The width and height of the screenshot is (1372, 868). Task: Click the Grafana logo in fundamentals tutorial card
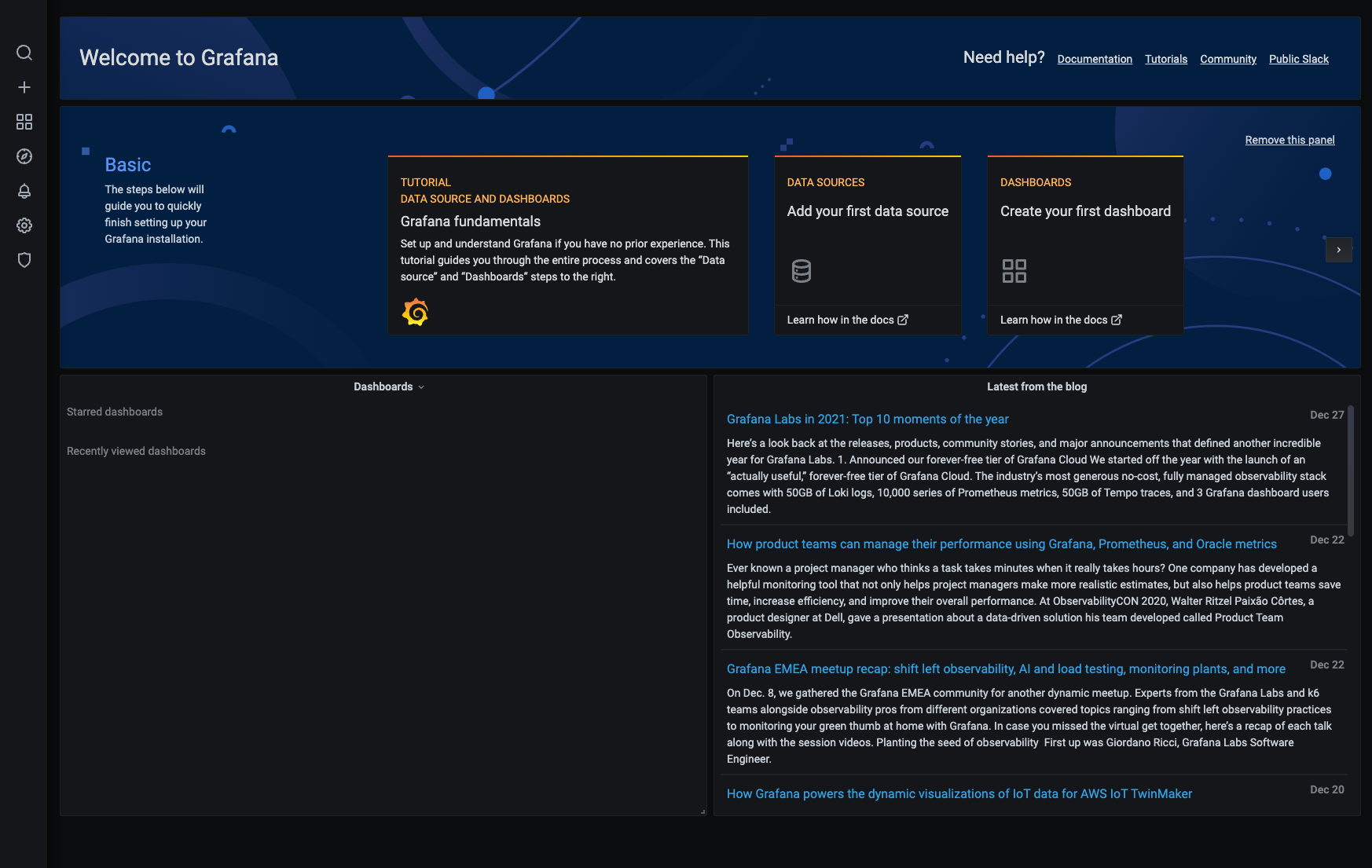tap(415, 313)
